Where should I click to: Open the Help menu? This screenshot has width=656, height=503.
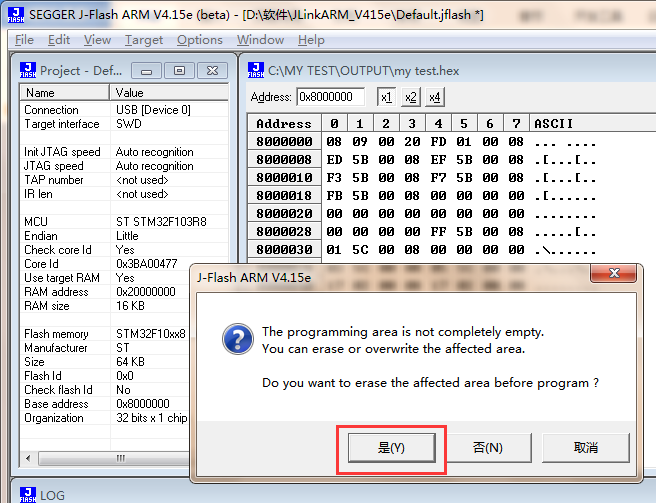(311, 40)
